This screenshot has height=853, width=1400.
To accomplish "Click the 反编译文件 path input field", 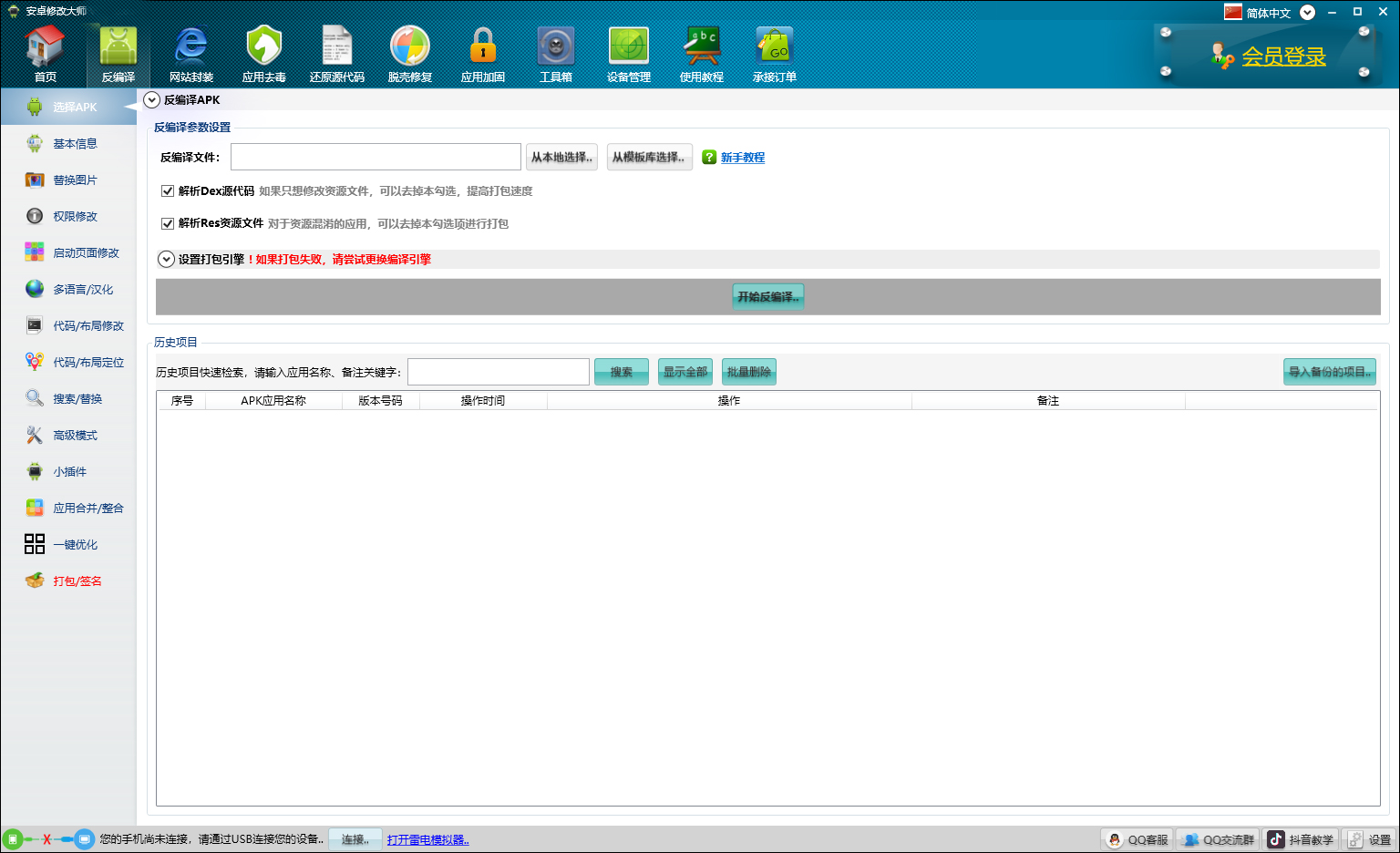I will tap(376, 157).
